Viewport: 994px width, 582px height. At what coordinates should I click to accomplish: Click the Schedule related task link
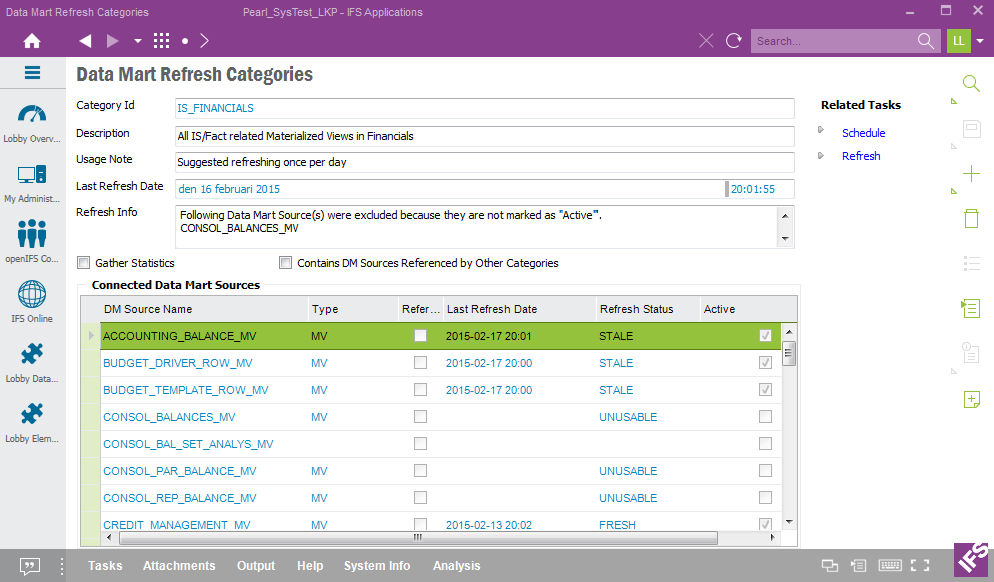point(863,133)
